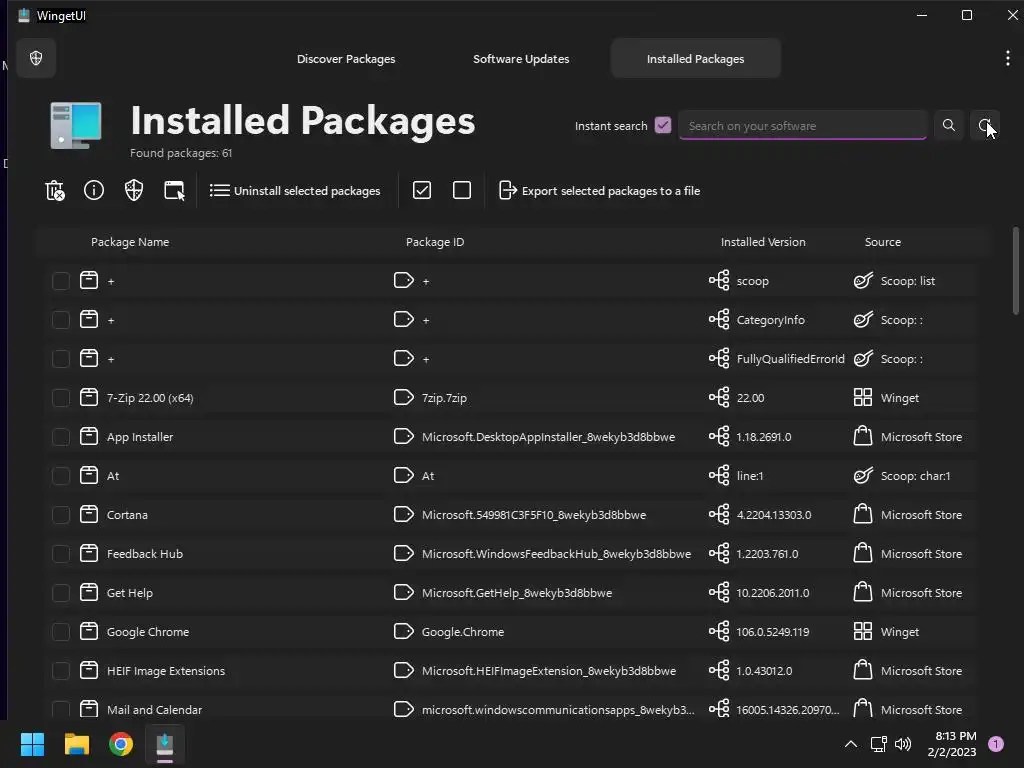Click the interactive window icon in toolbar
The image size is (1024, 768).
tap(174, 190)
